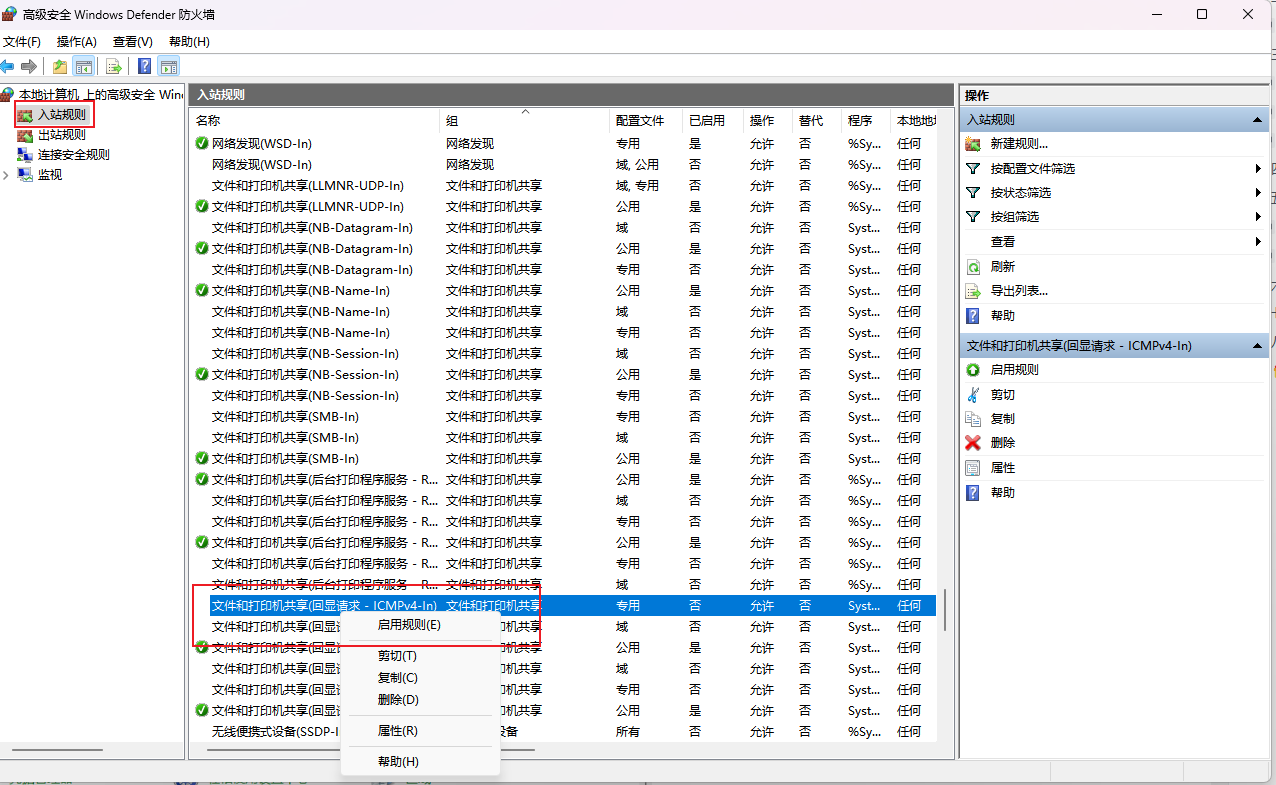Click green check of 文件和打印机共享(NB-Name-In) 公用 rule
The height and width of the screenshot is (785, 1276).
[202, 291]
